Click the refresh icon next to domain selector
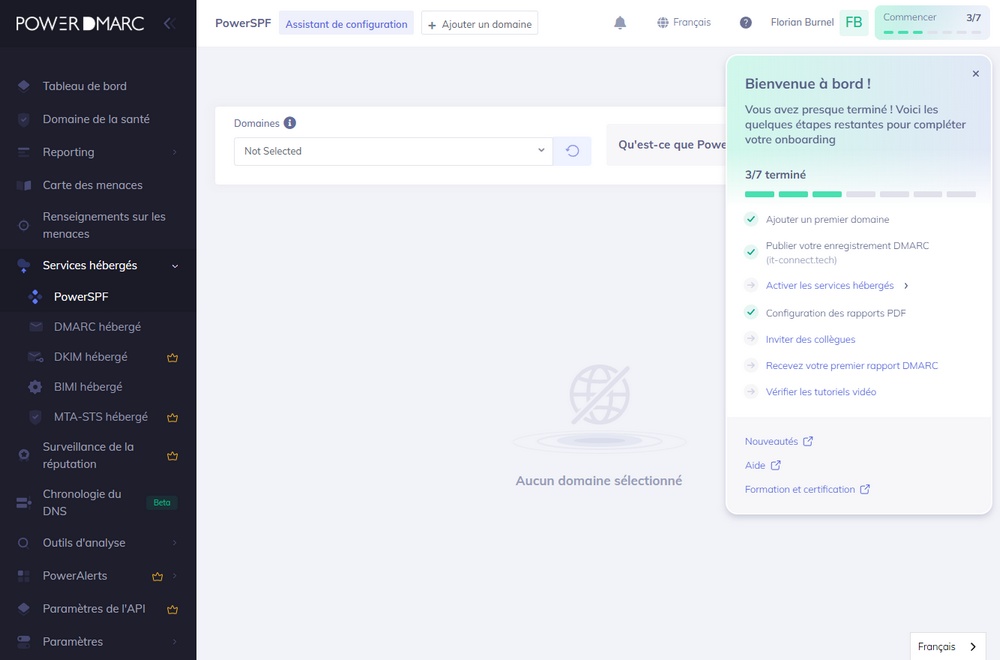Screen dimensions: 1000x660 click(570, 149)
